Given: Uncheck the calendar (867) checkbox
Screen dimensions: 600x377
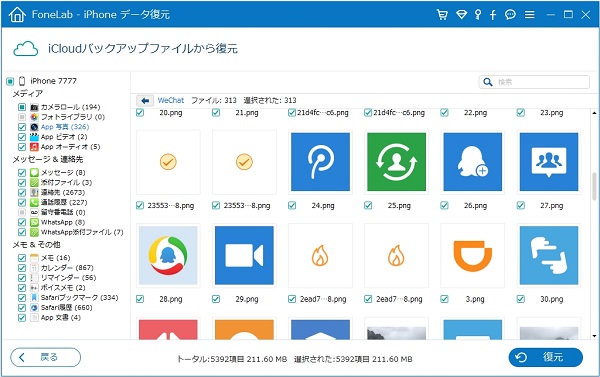Looking at the screenshot, I should click(x=22, y=268).
